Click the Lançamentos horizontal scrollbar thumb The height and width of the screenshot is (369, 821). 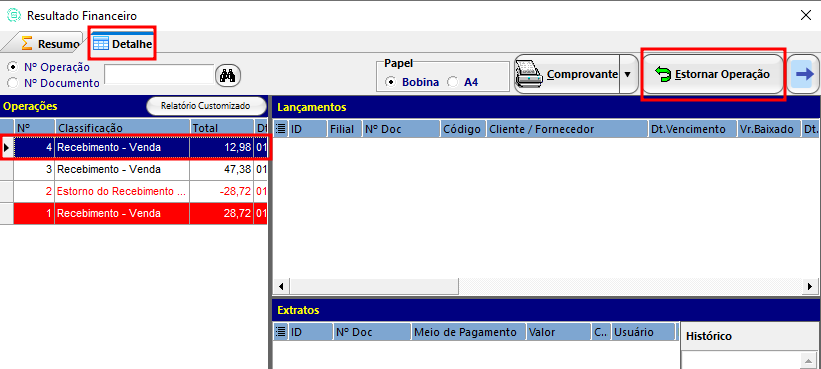[x=373, y=286]
